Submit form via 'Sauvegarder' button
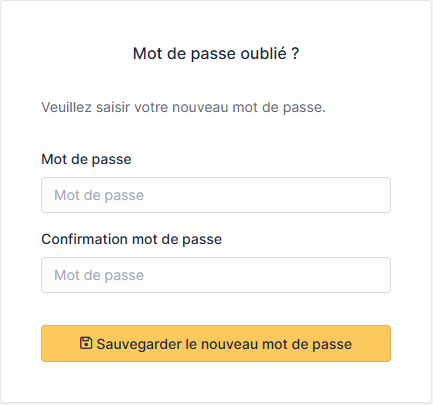Viewport: 433px width, 405px height. (216, 344)
